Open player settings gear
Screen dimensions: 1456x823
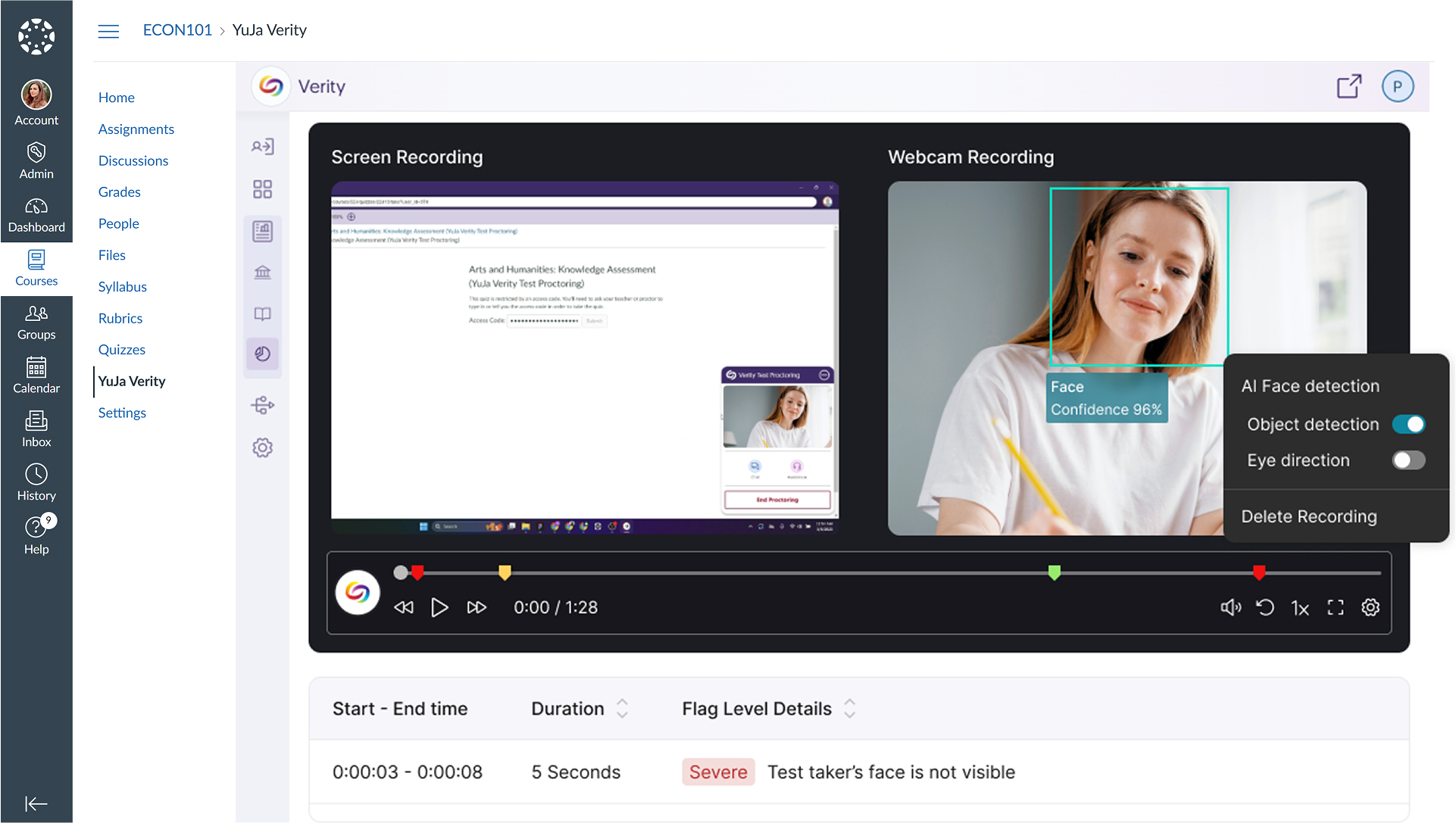pyautogui.click(x=1370, y=607)
